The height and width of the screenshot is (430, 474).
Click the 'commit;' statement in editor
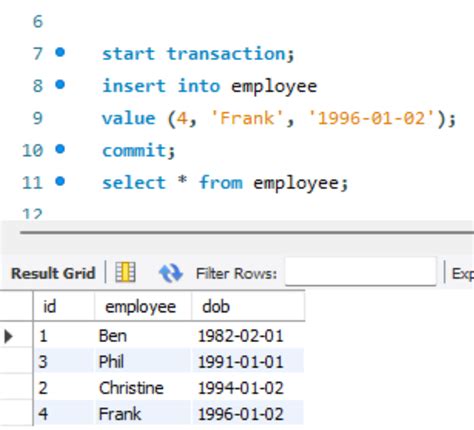(138, 151)
